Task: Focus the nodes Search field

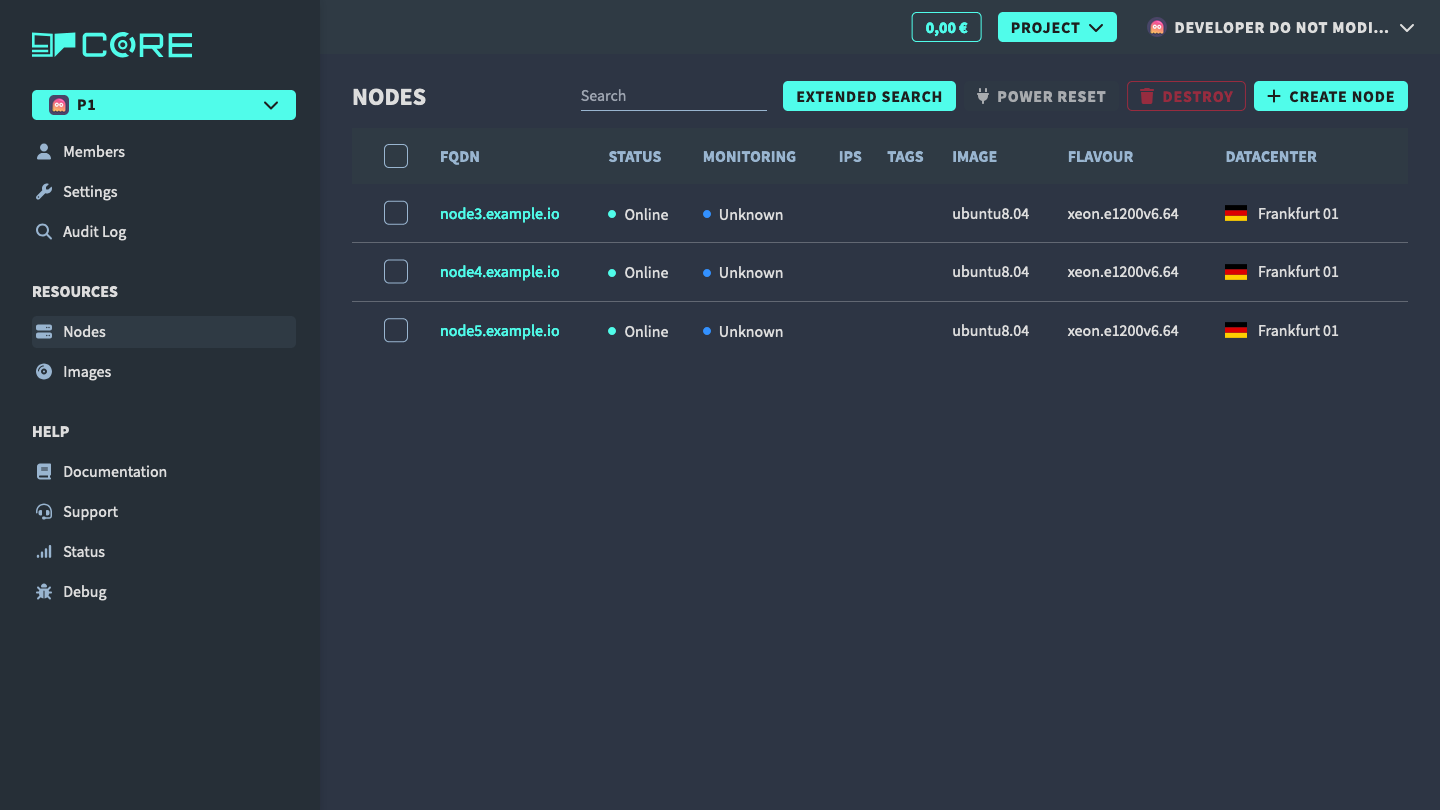Action: pyautogui.click(x=673, y=96)
